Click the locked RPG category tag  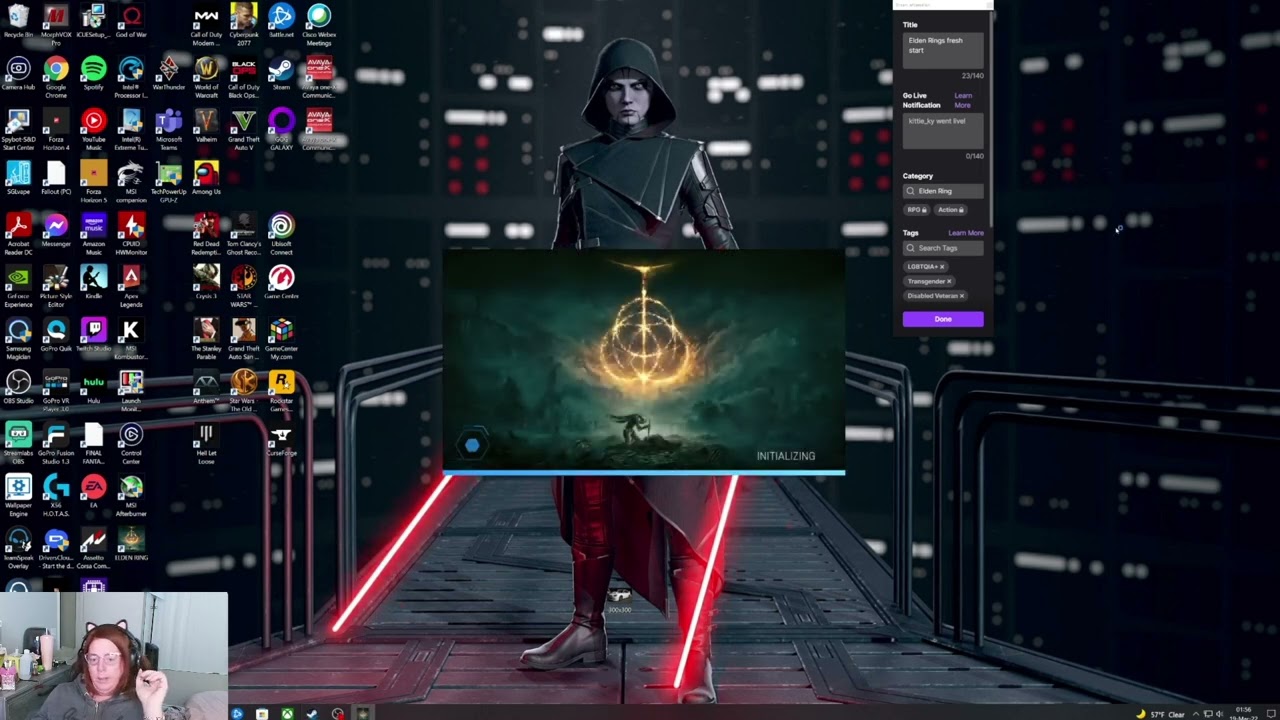(916, 210)
